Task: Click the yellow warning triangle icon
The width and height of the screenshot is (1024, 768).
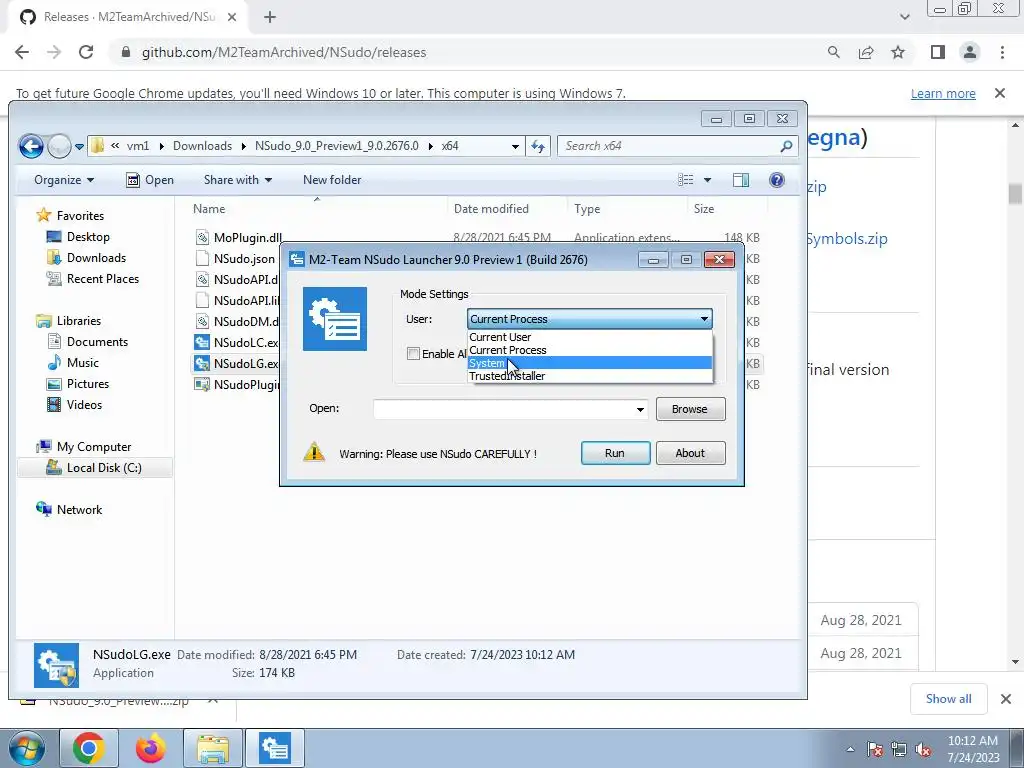Action: pyautogui.click(x=314, y=452)
